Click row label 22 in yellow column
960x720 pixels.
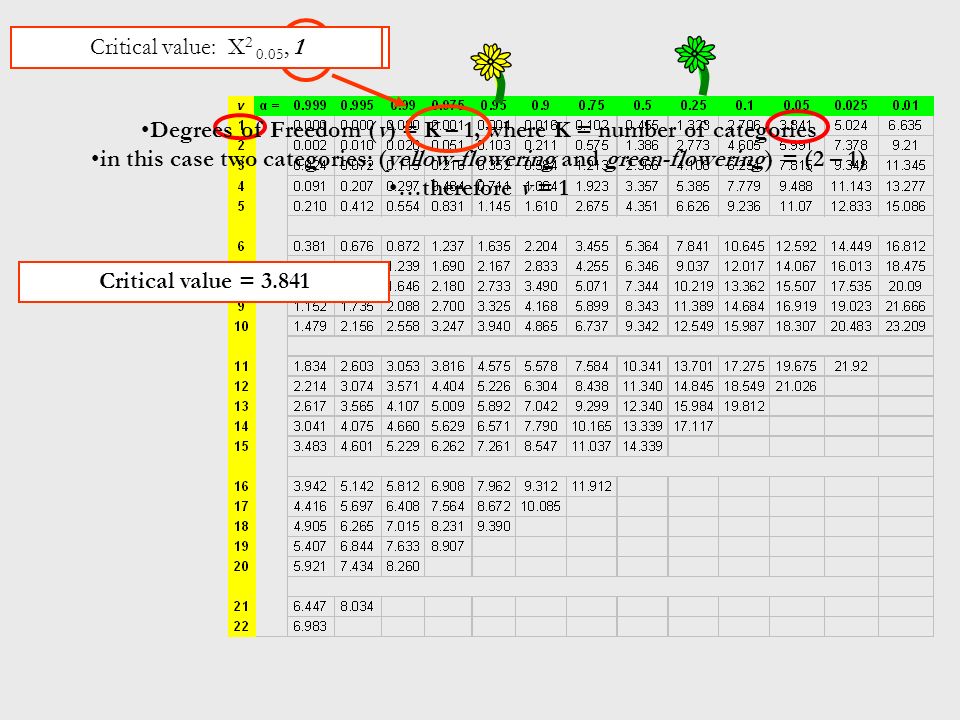tap(241, 626)
